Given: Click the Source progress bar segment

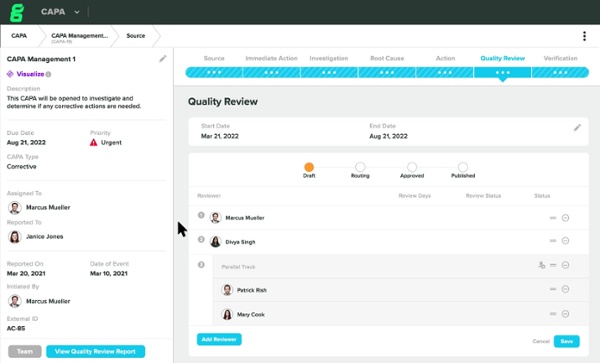Looking at the screenshot, I should tap(214, 72).
